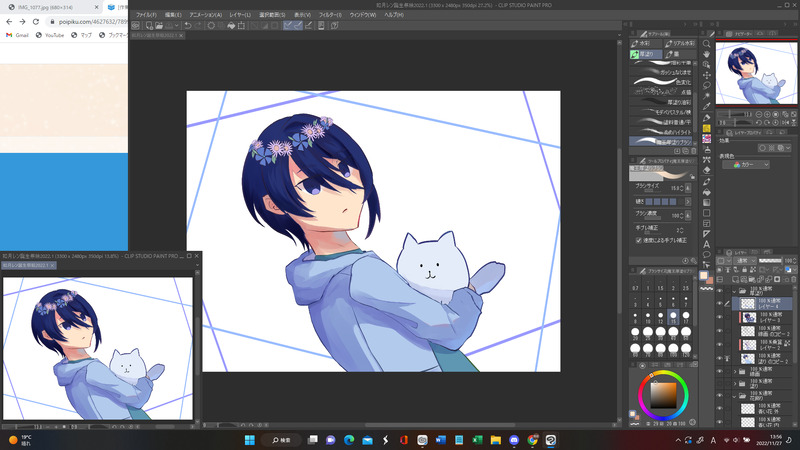Open the フィルター(I) menu

click(330, 15)
